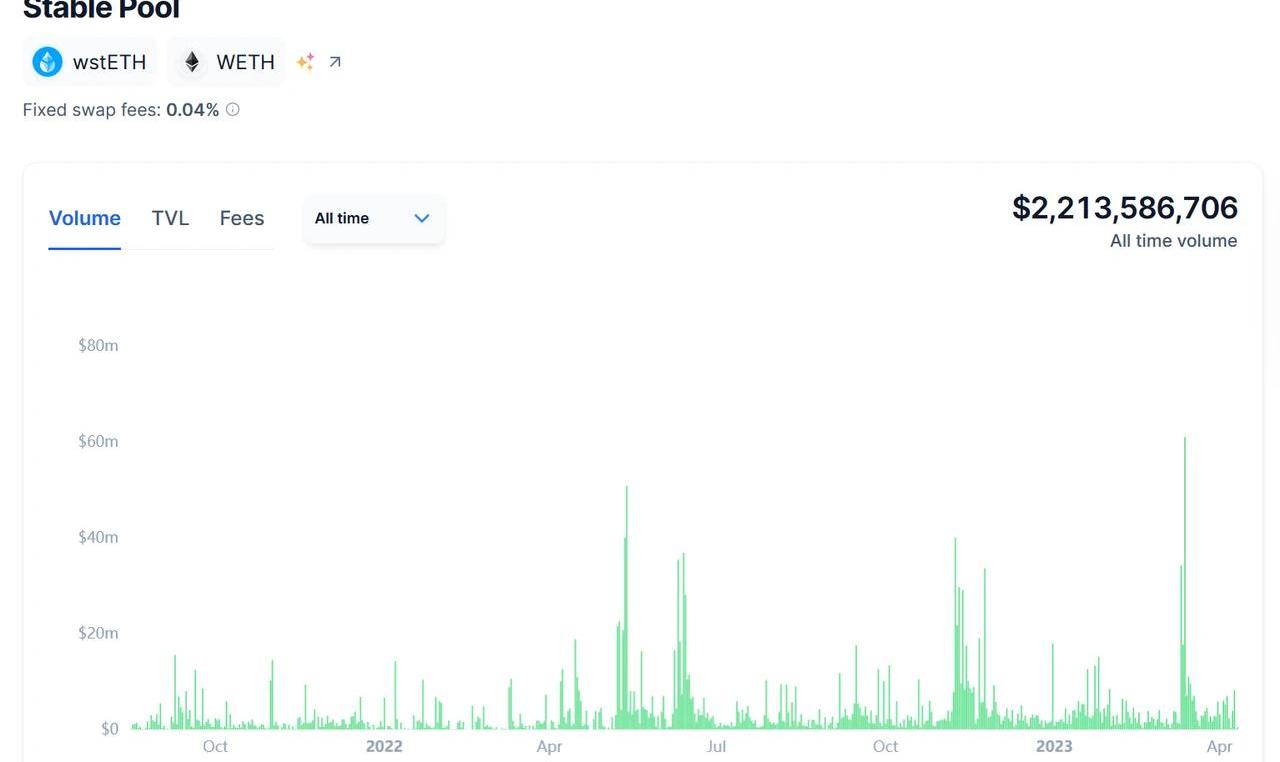The image size is (1280, 762).
Task: Switch to the TVL tab
Action: [170, 218]
